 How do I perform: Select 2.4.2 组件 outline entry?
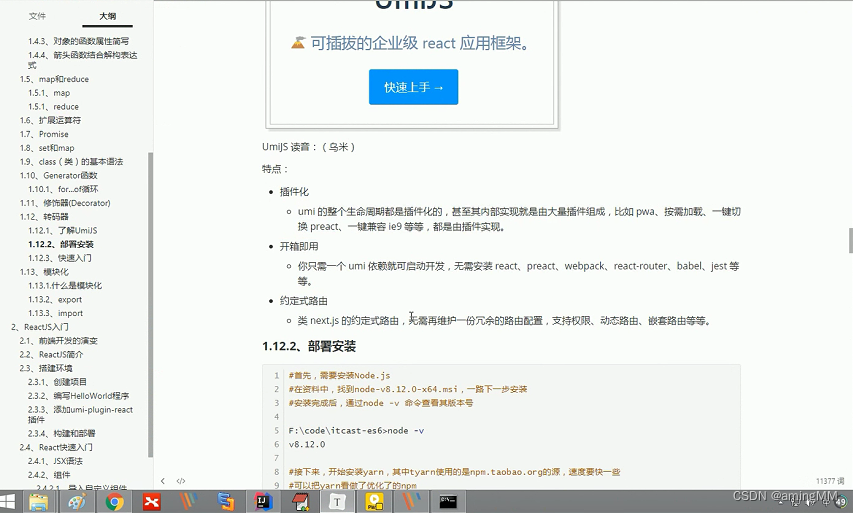[x=49, y=474]
